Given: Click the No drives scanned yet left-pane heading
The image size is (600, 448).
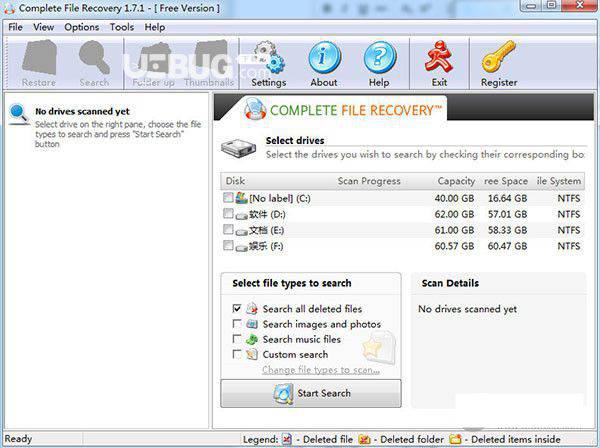Looking at the screenshot, I should [82, 111].
